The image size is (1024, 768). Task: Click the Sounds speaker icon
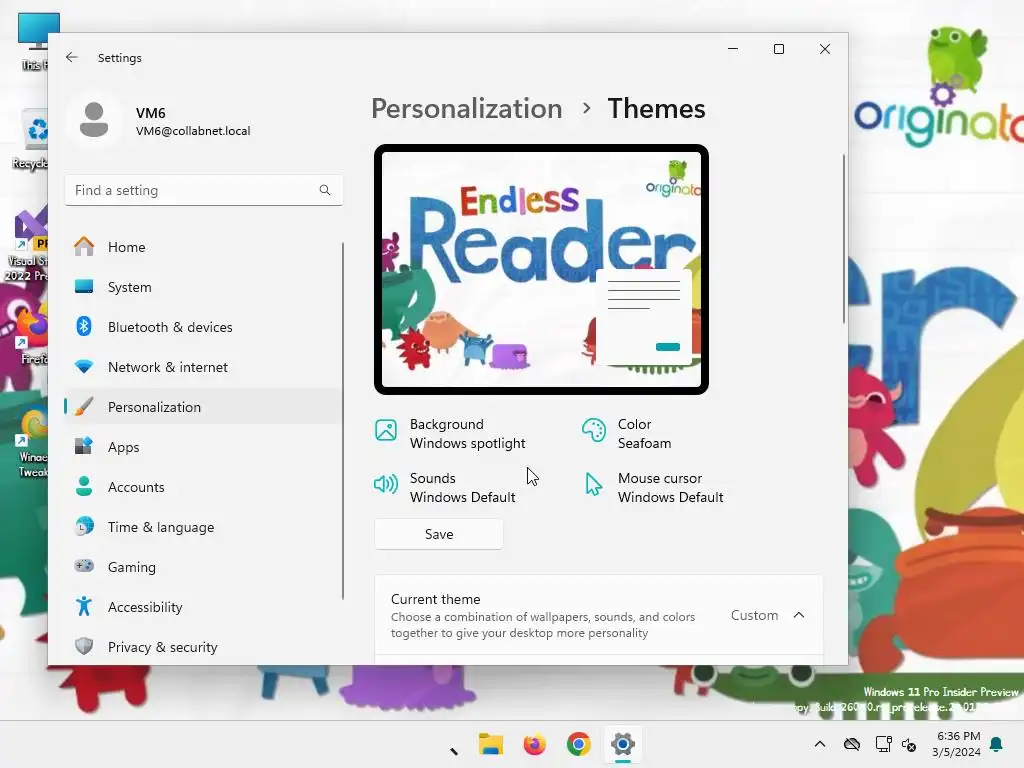[x=386, y=484]
